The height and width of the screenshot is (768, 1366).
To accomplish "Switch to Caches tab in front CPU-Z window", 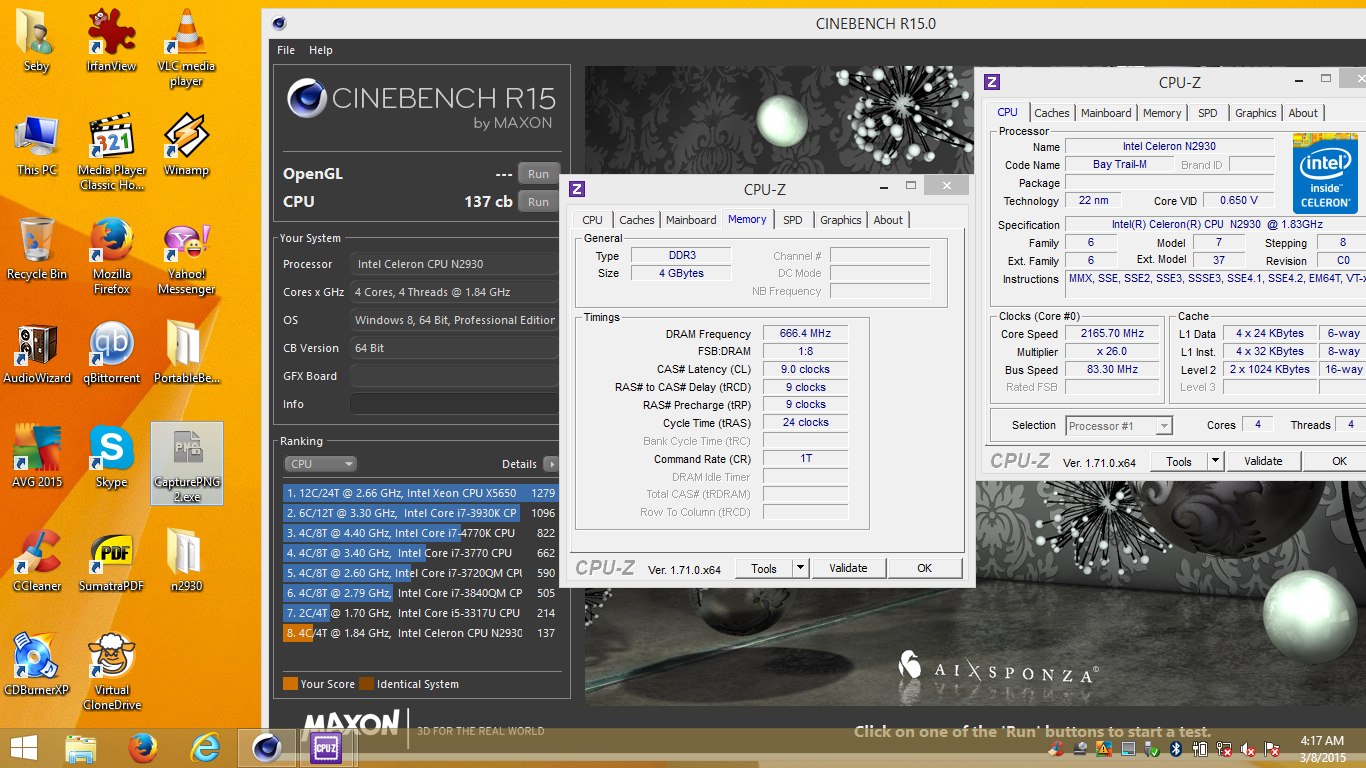I will pyautogui.click(x=636, y=220).
